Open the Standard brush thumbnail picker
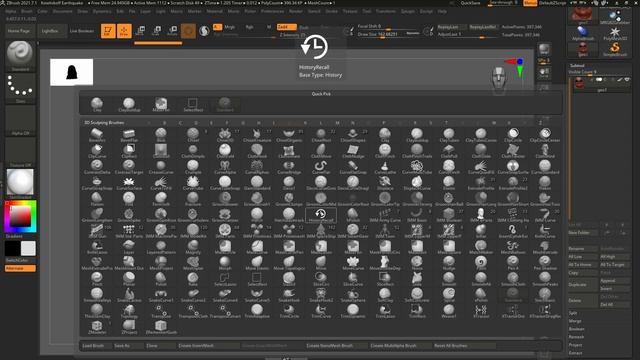 point(20,56)
